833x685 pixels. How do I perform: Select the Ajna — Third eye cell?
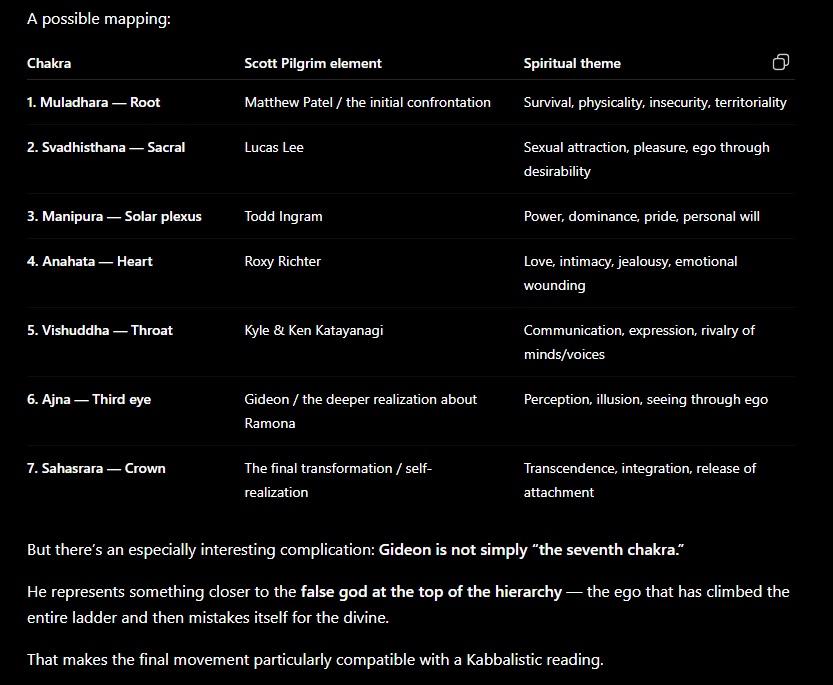89,399
